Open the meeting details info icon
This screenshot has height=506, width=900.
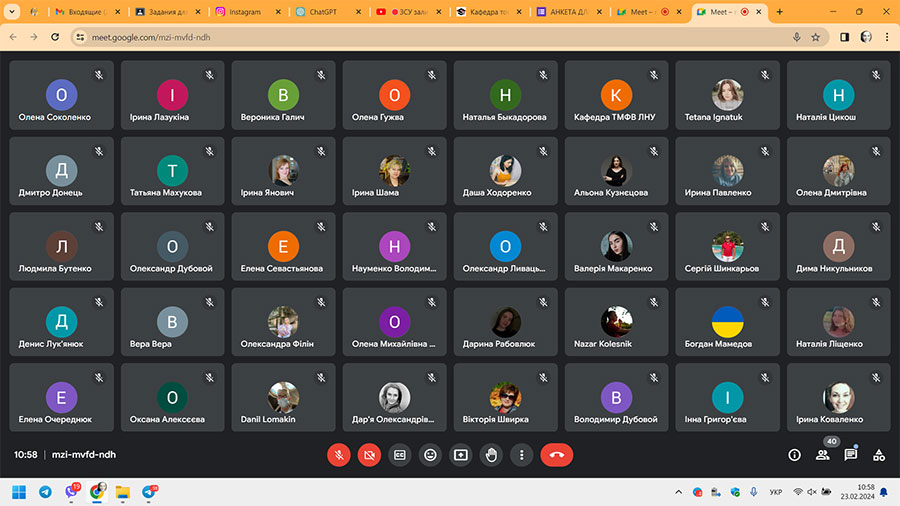point(794,455)
